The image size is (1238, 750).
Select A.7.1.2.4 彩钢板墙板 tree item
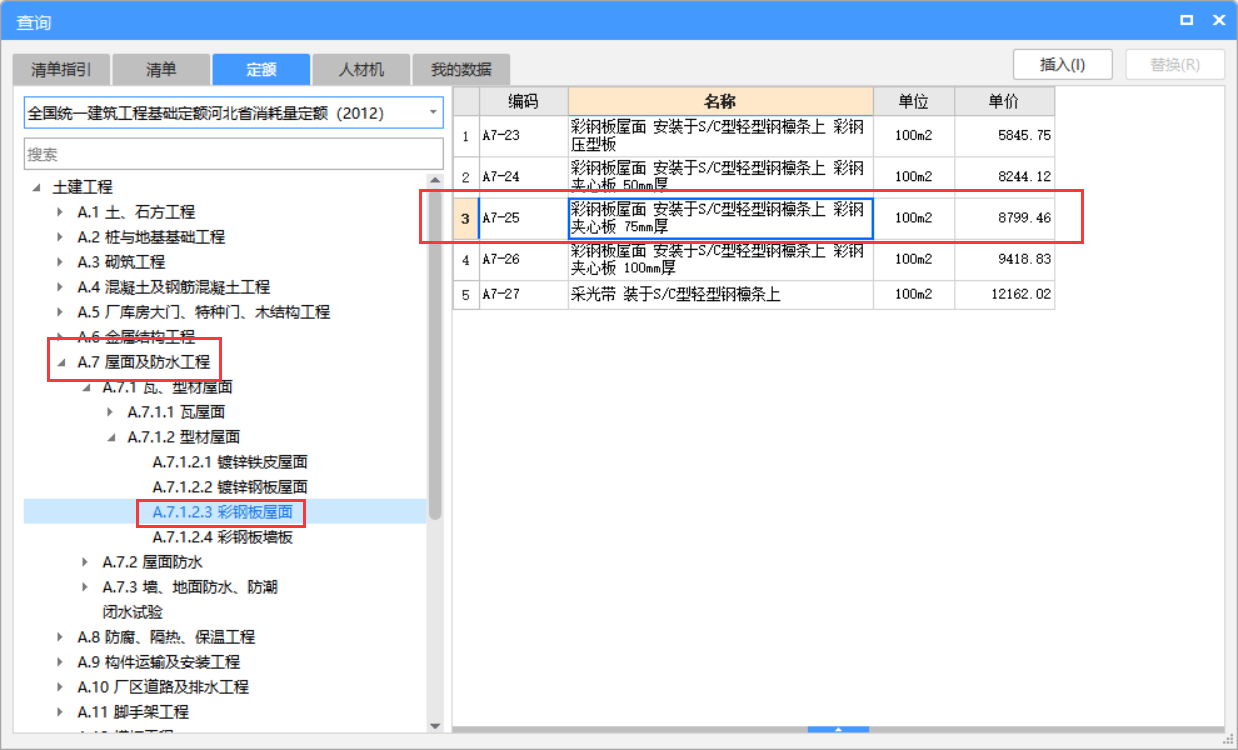pyautogui.click(x=222, y=537)
